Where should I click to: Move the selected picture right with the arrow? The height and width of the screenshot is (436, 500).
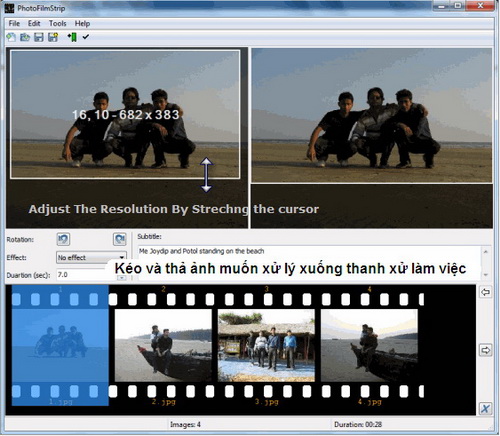(486, 350)
